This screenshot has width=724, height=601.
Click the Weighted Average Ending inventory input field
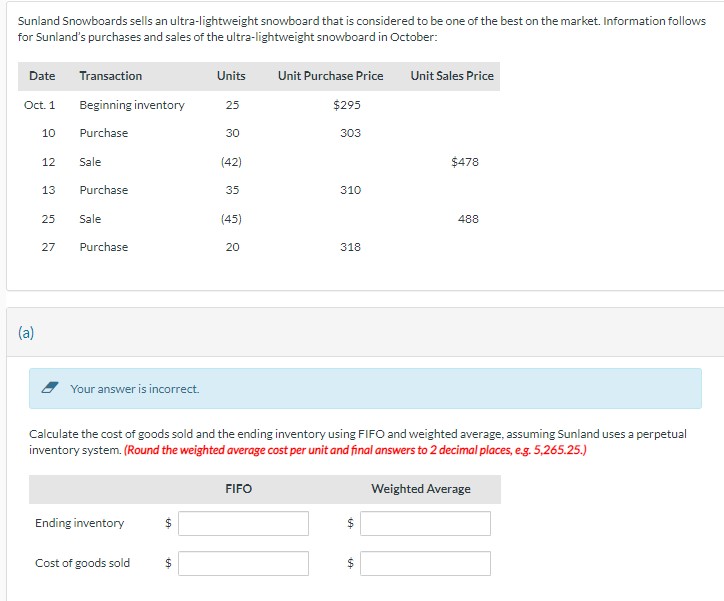coord(425,523)
